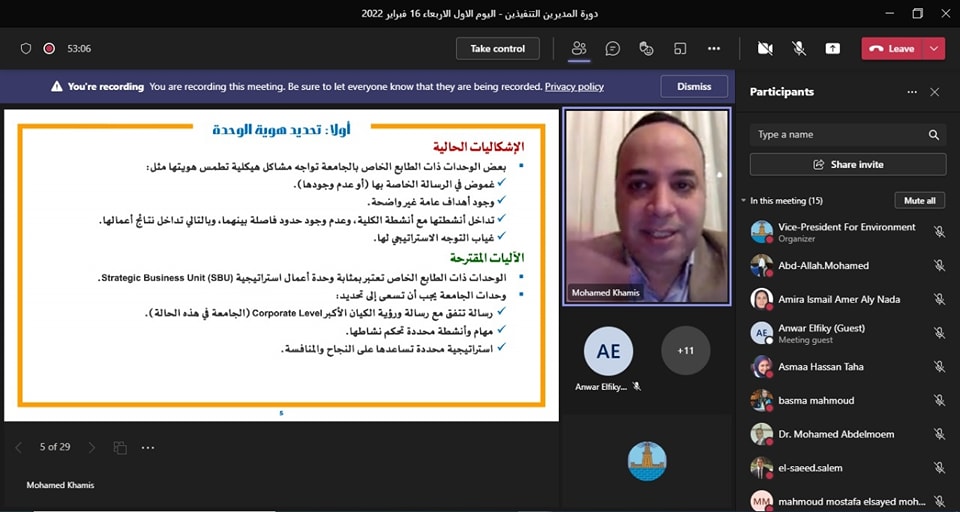The height and width of the screenshot is (512, 960).
Task: Expand the Leave button dropdown arrow
Action: [934, 48]
